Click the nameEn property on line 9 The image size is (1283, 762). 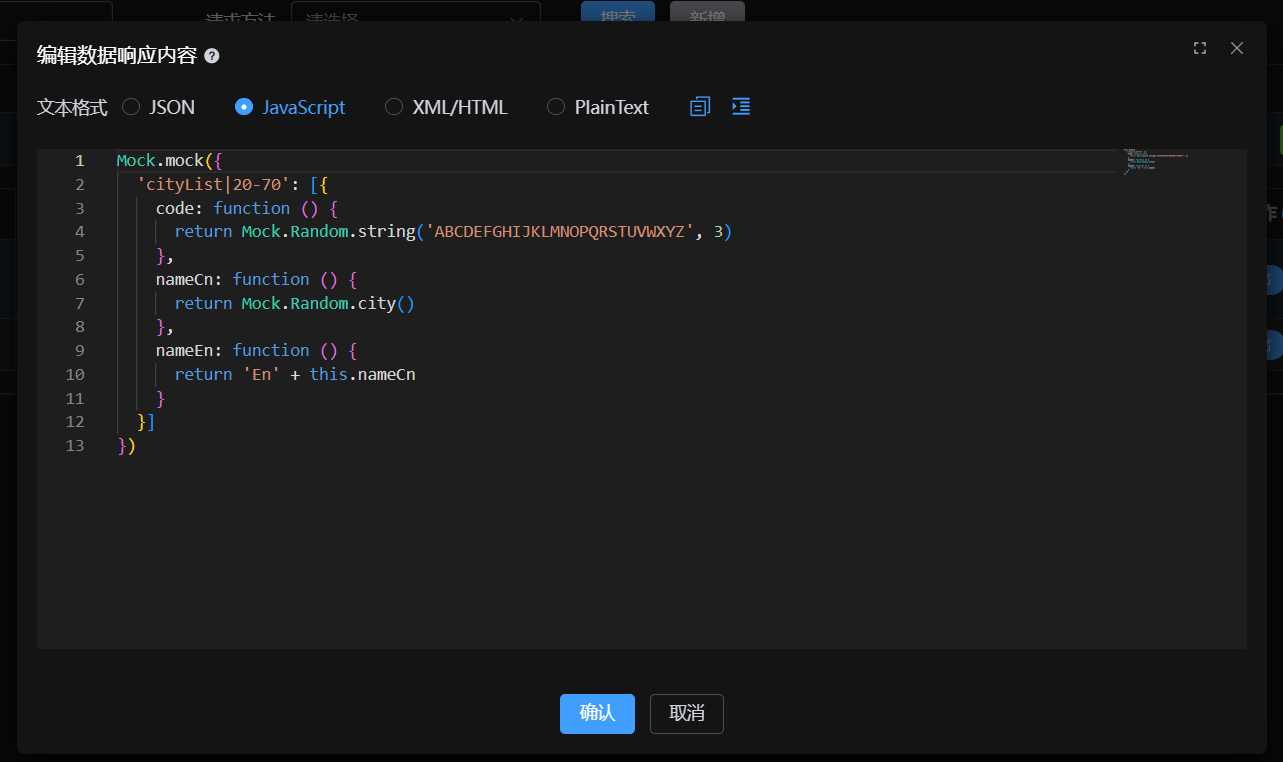pos(180,350)
